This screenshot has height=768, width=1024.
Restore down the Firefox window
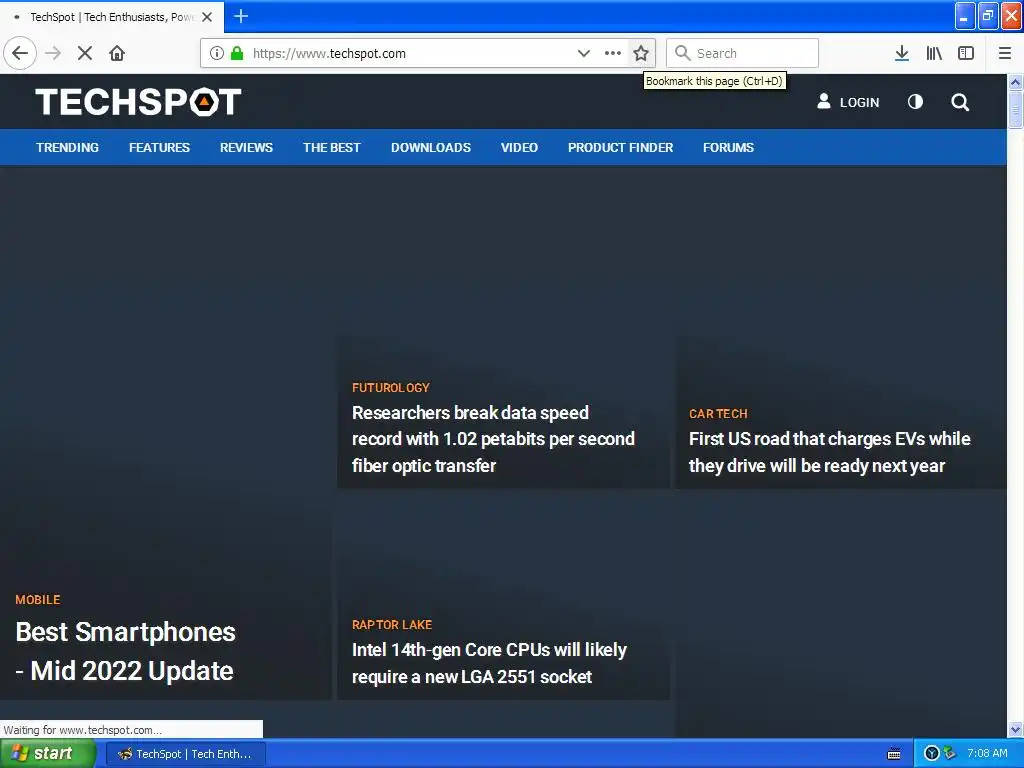click(988, 16)
